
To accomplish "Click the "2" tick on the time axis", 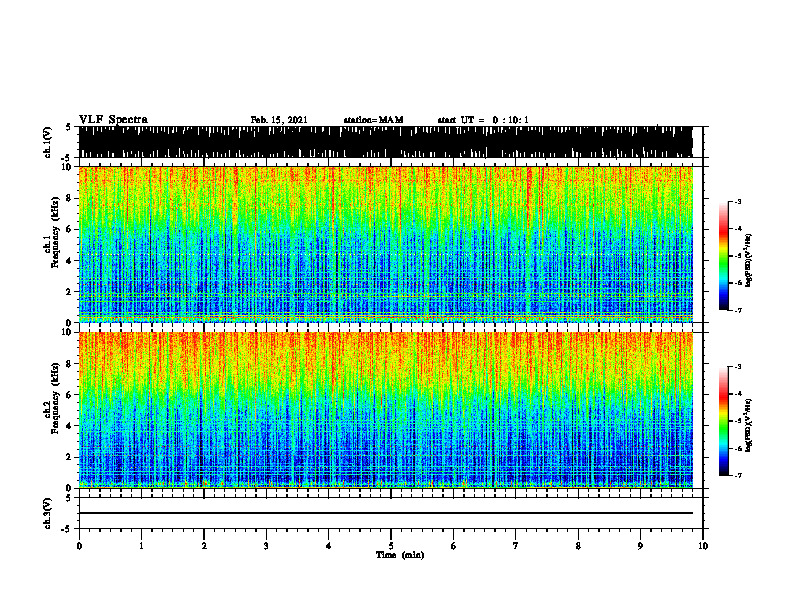I will [x=204, y=546].
